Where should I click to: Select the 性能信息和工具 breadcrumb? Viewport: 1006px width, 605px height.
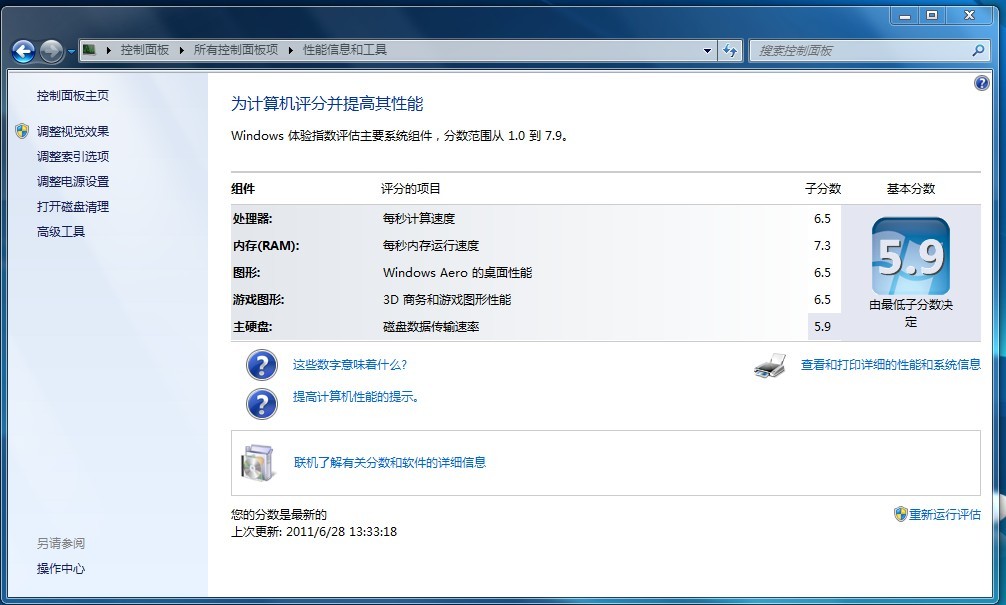coord(345,49)
